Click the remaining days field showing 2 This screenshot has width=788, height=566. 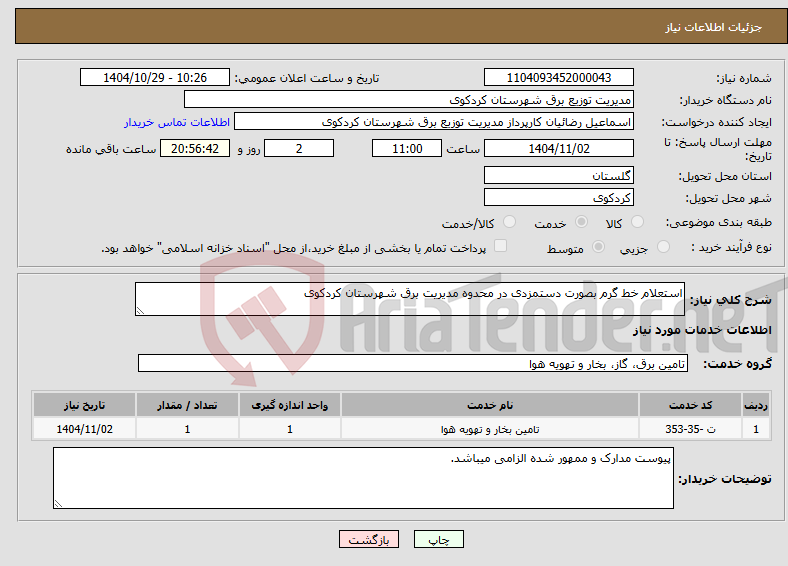tap(299, 148)
